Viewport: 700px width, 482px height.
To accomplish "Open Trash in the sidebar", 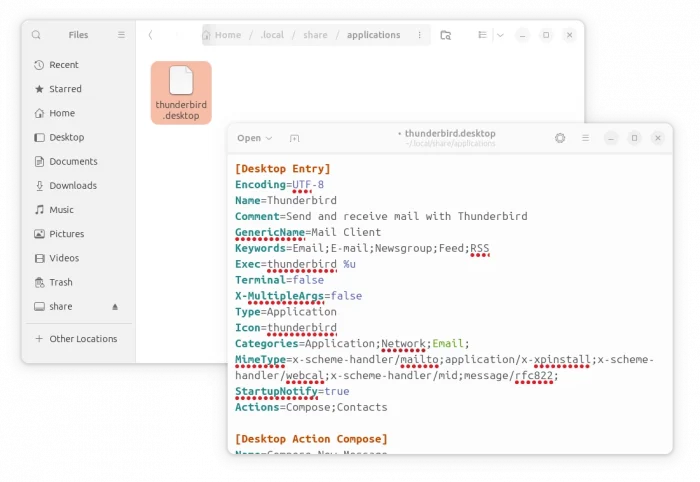I will click(60, 282).
